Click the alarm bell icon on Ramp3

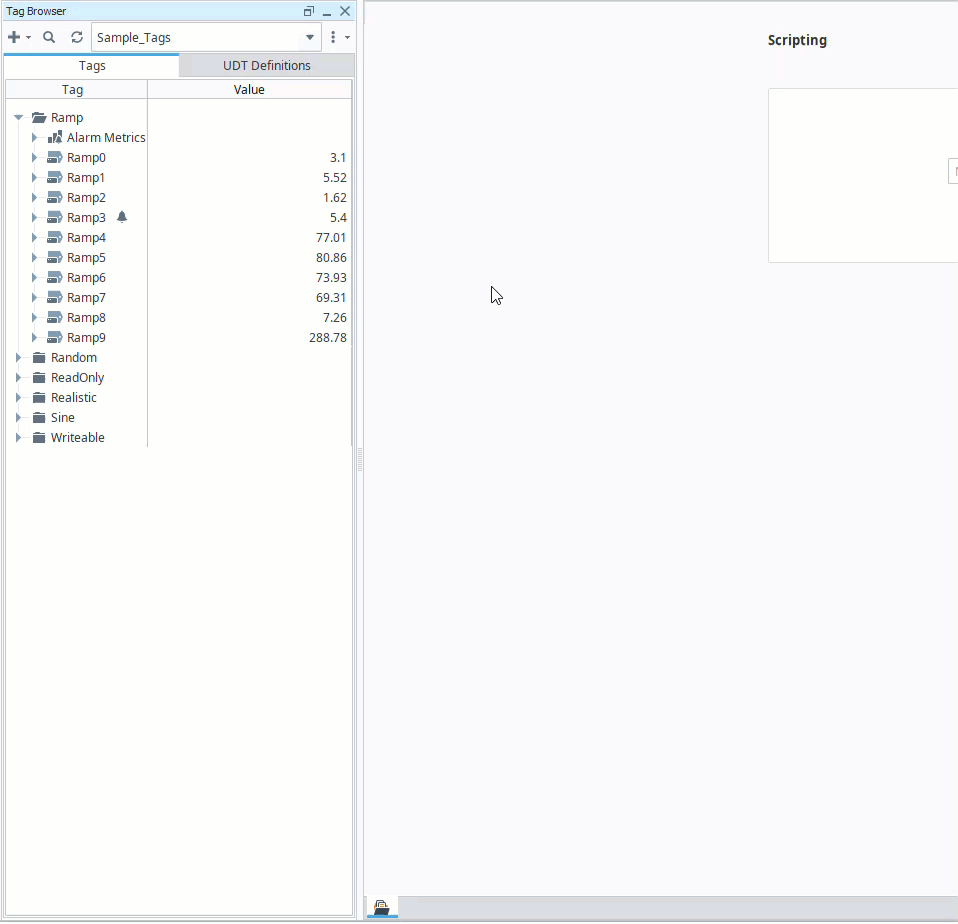pyautogui.click(x=122, y=217)
